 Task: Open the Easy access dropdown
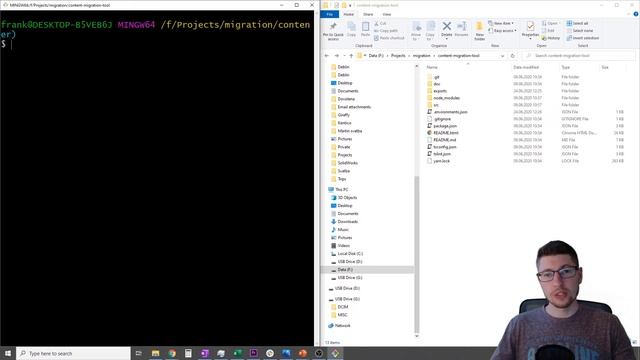coord(502,31)
